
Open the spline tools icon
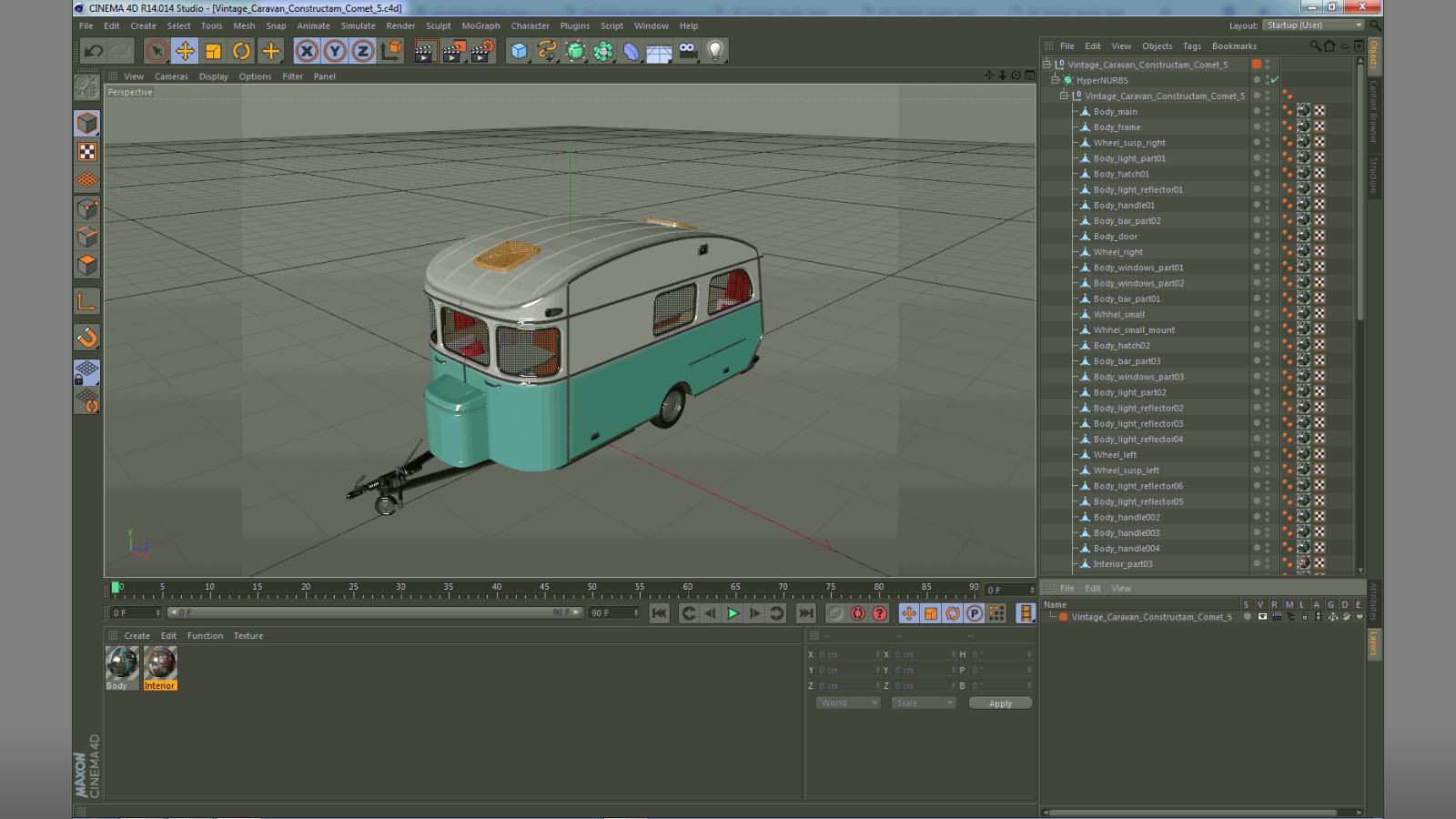[x=547, y=51]
